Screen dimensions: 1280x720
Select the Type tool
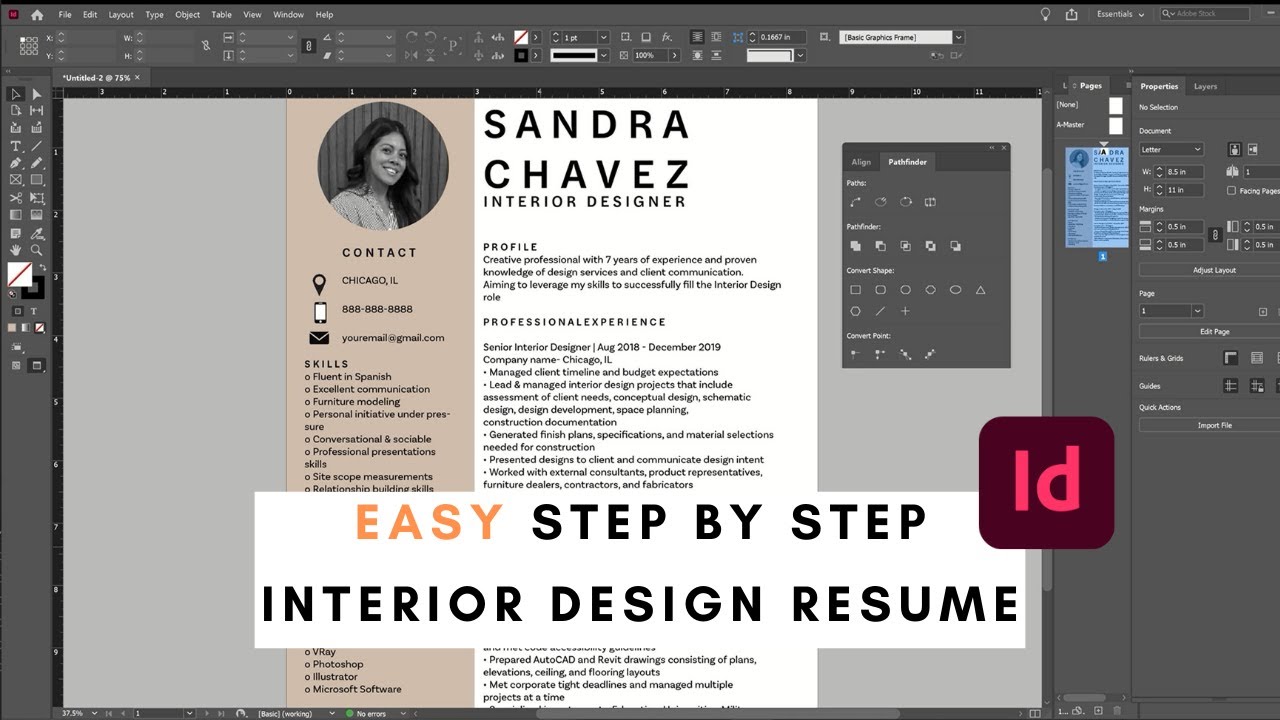pyautogui.click(x=16, y=146)
